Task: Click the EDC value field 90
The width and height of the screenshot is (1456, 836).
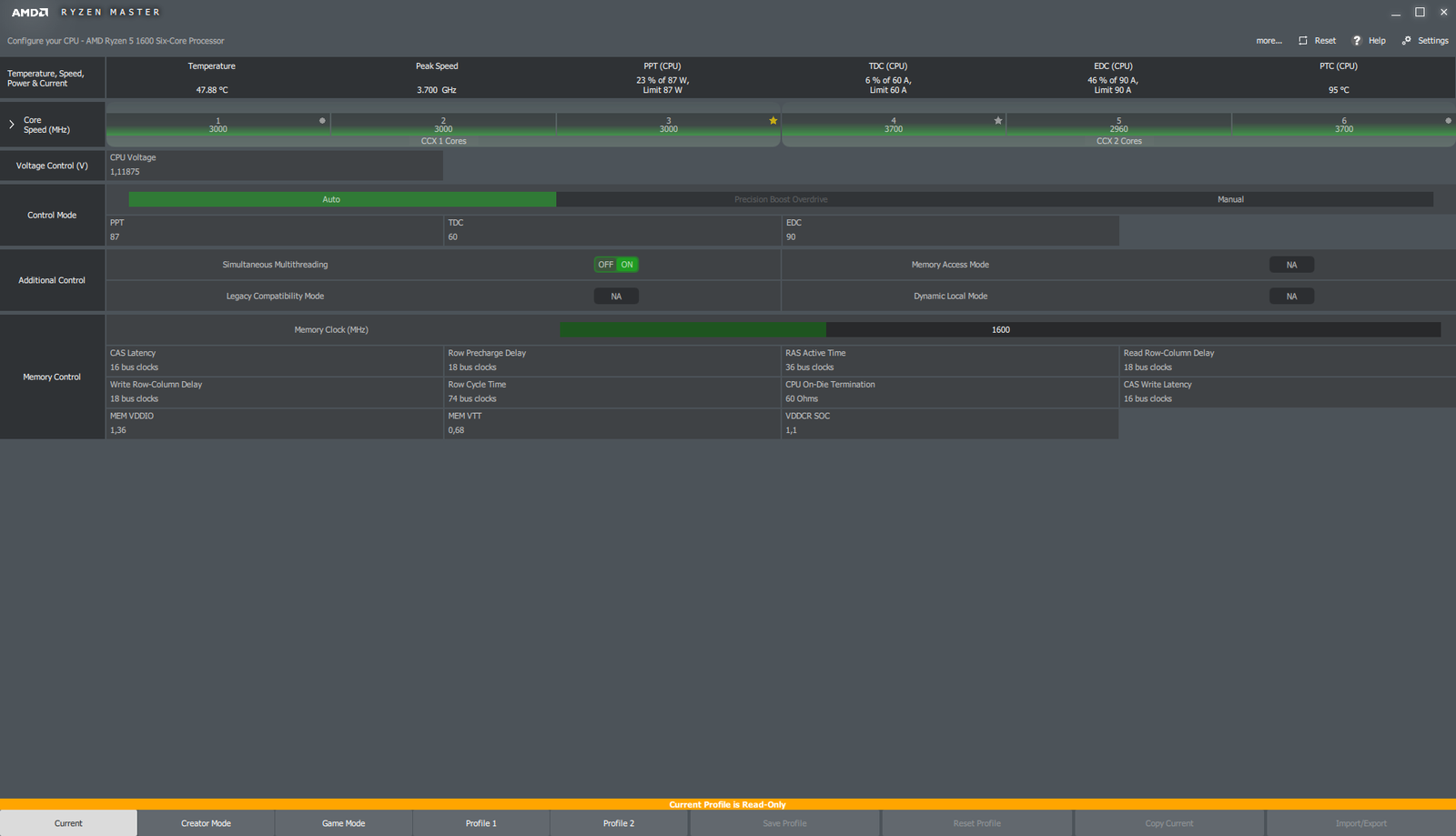Action: [x=950, y=230]
